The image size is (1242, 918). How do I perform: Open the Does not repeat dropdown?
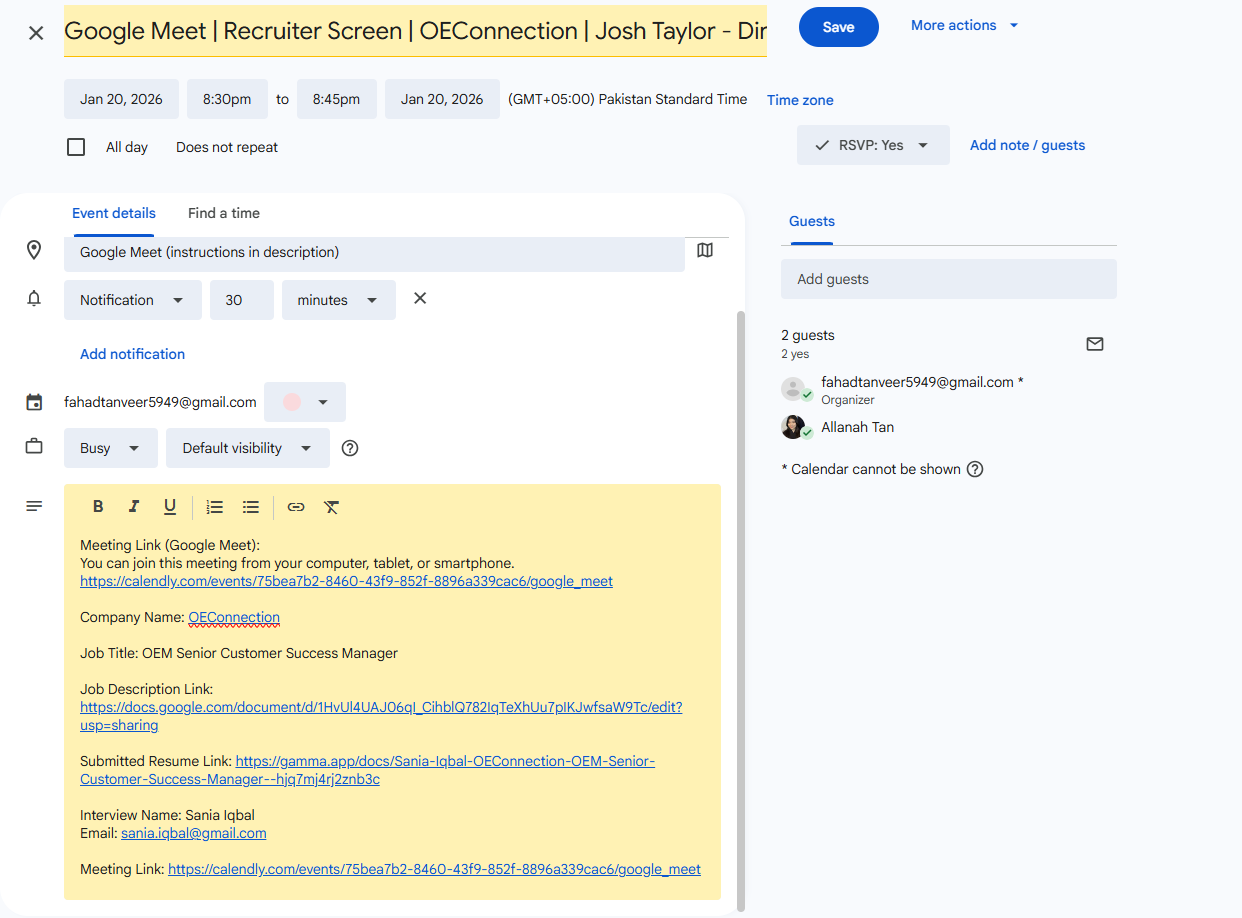[x=227, y=147]
